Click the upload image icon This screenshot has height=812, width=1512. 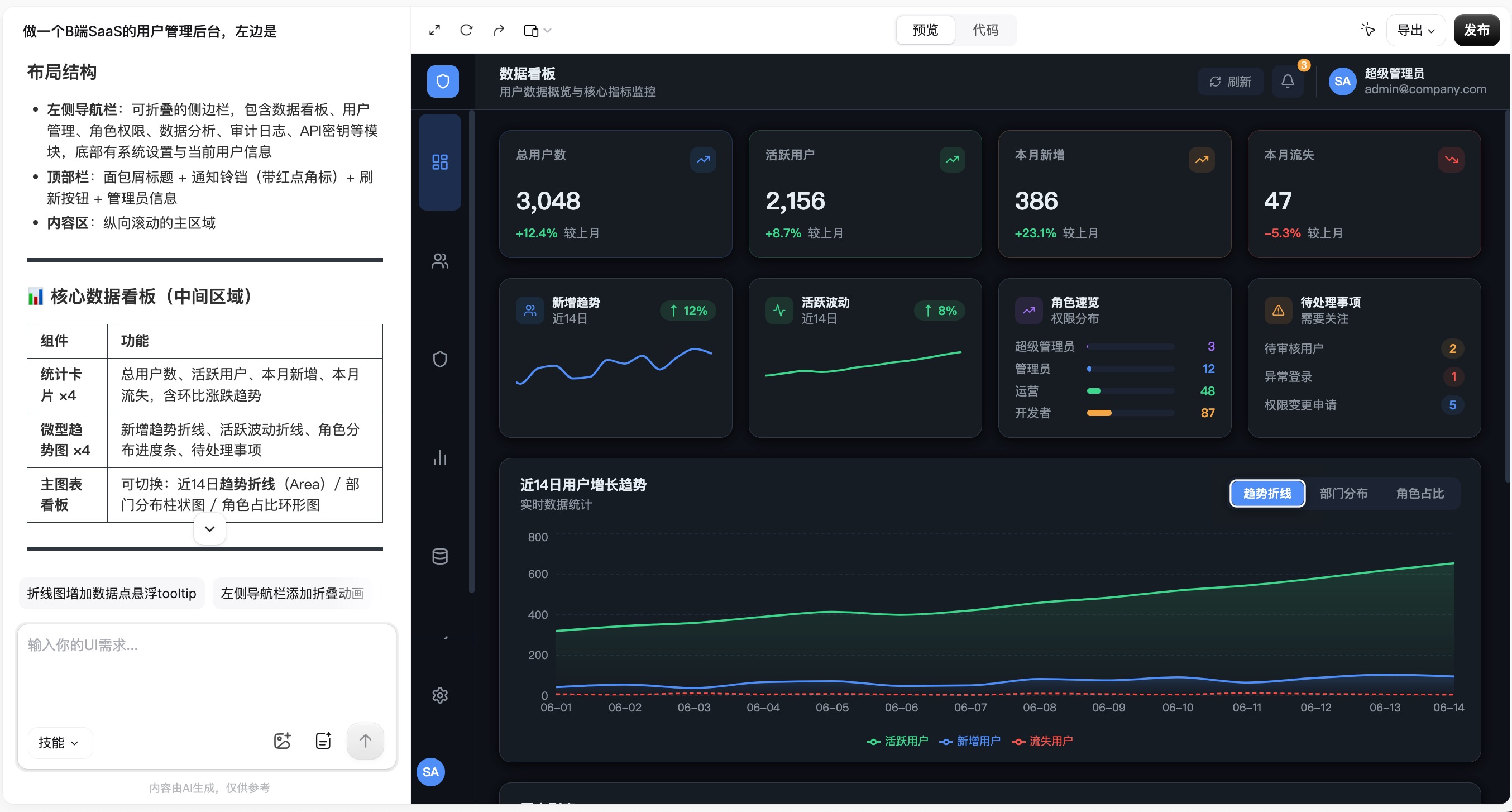coord(283,741)
